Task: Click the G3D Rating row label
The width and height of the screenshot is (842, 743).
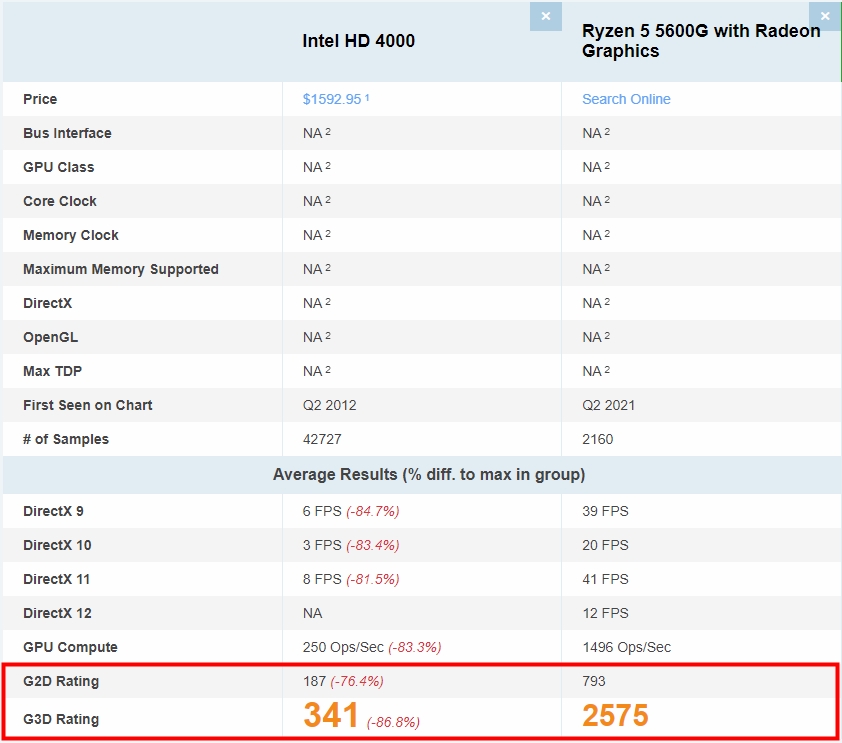Action: [x=61, y=719]
